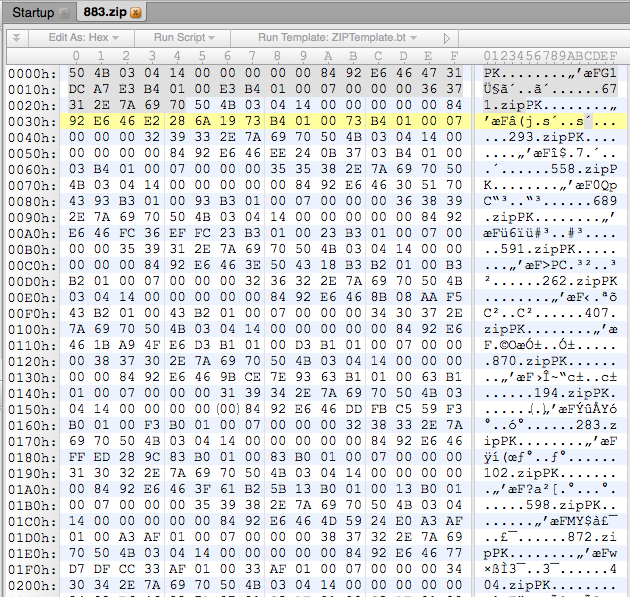This screenshot has height=597, width=630.
Task: Click ASCII text '1.zipPK' in row 0020h
Action: [x=513, y=105]
